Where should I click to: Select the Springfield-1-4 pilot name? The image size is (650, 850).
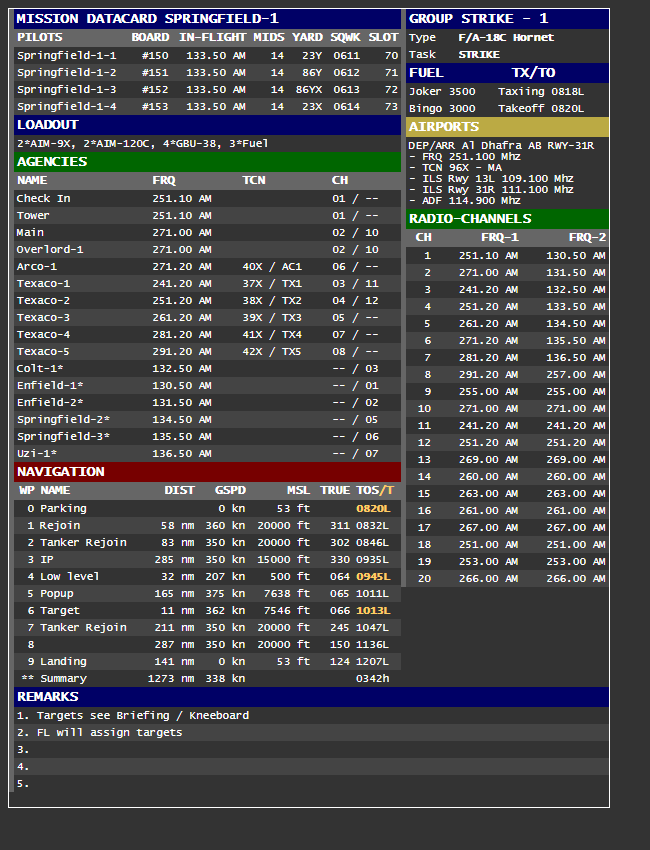tap(66, 106)
